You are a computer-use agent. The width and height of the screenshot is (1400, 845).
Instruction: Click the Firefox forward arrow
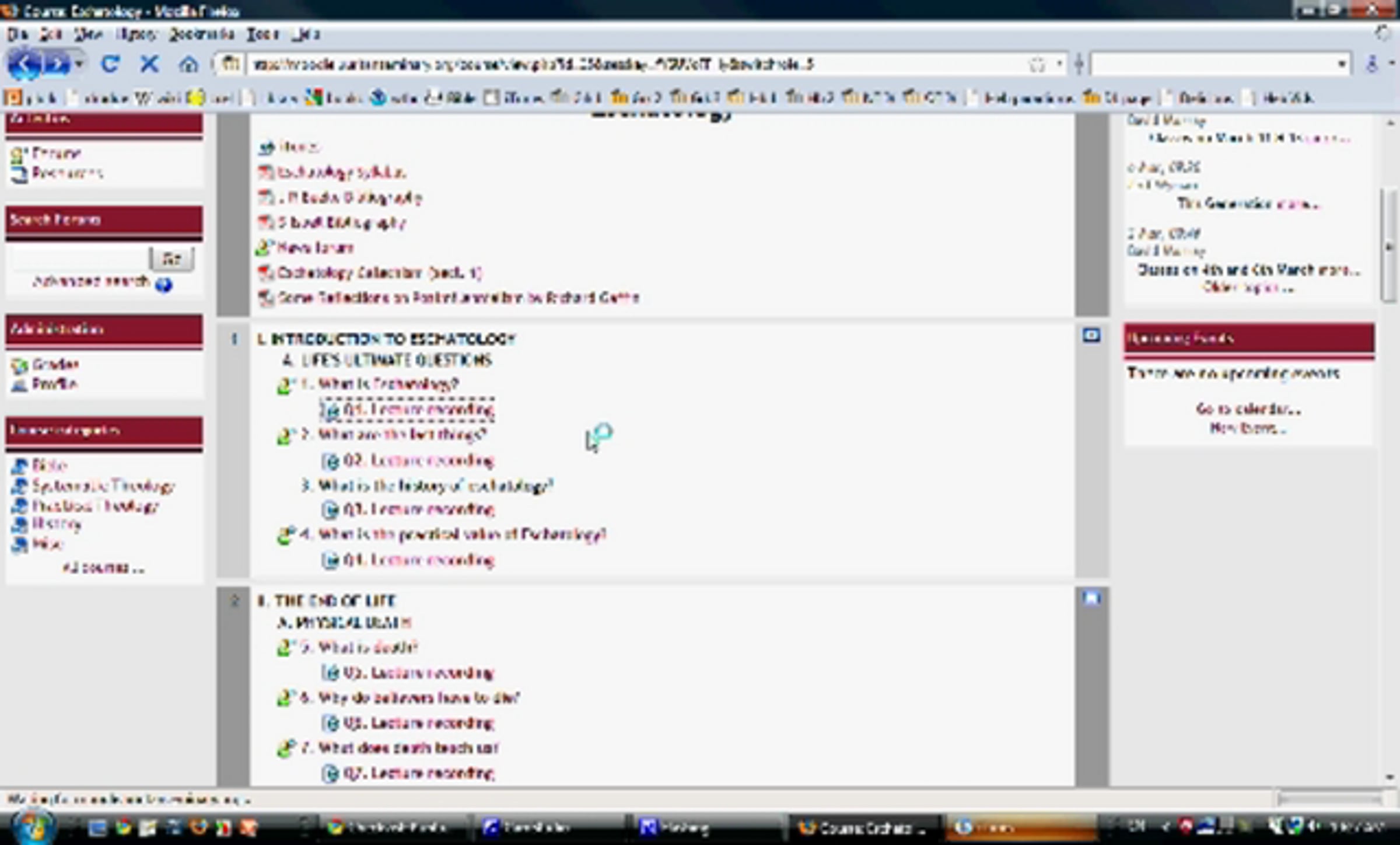click(x=57, y=64)
